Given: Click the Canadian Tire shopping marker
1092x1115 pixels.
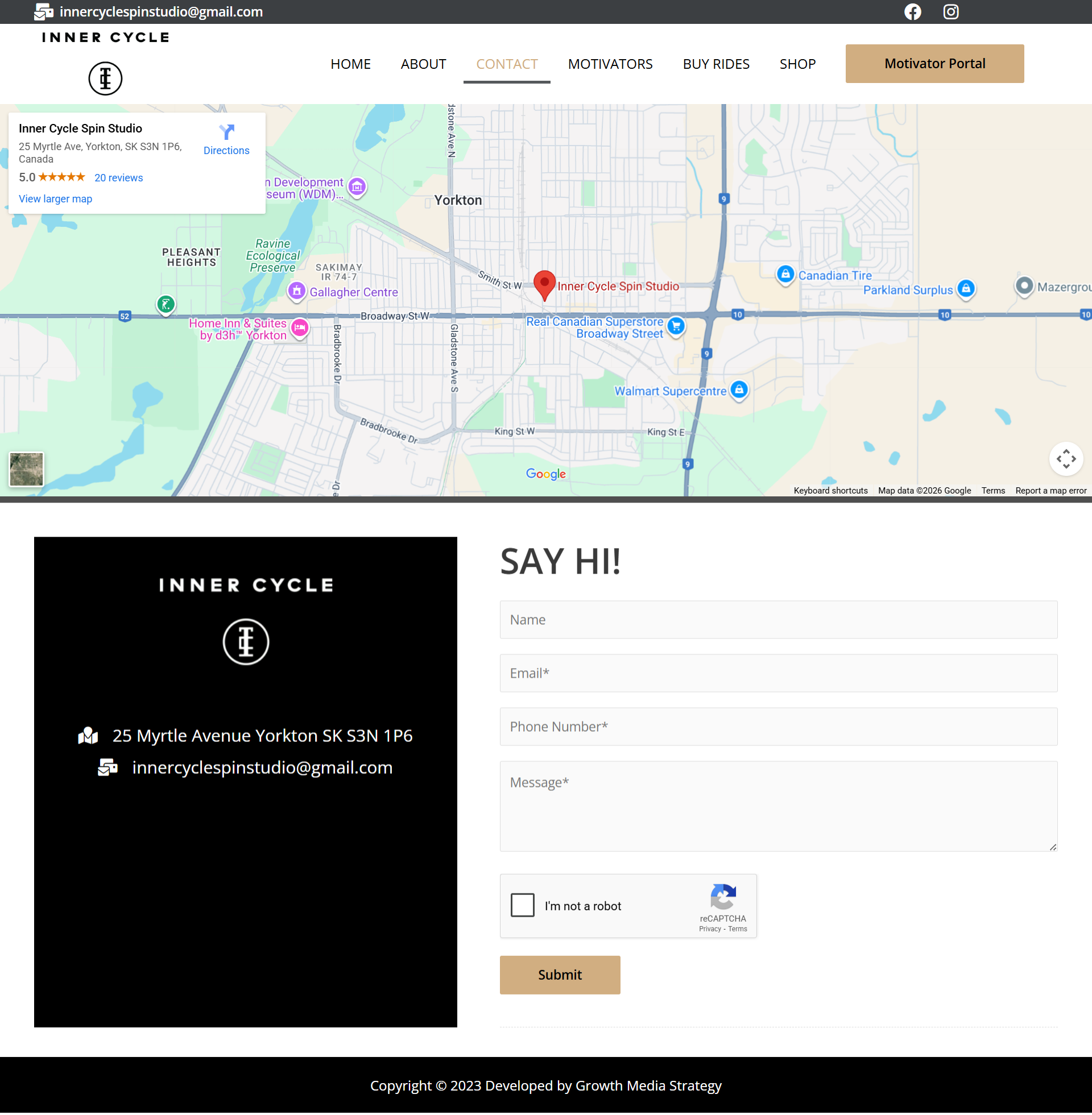Looking at the screenshot, I should 785,275.
